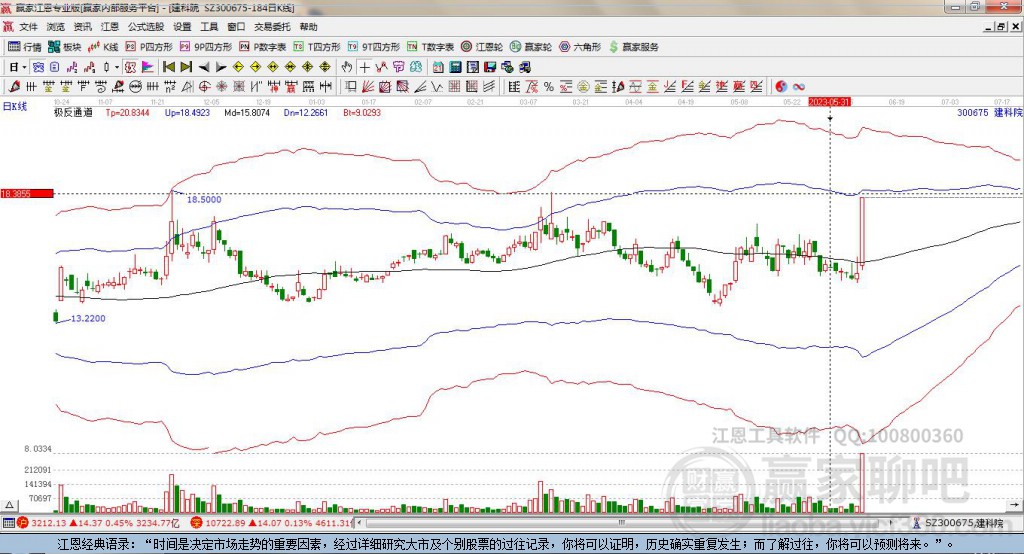Click the Up=18.4923 value
The image size is (1024, 554).
point(187,112)
